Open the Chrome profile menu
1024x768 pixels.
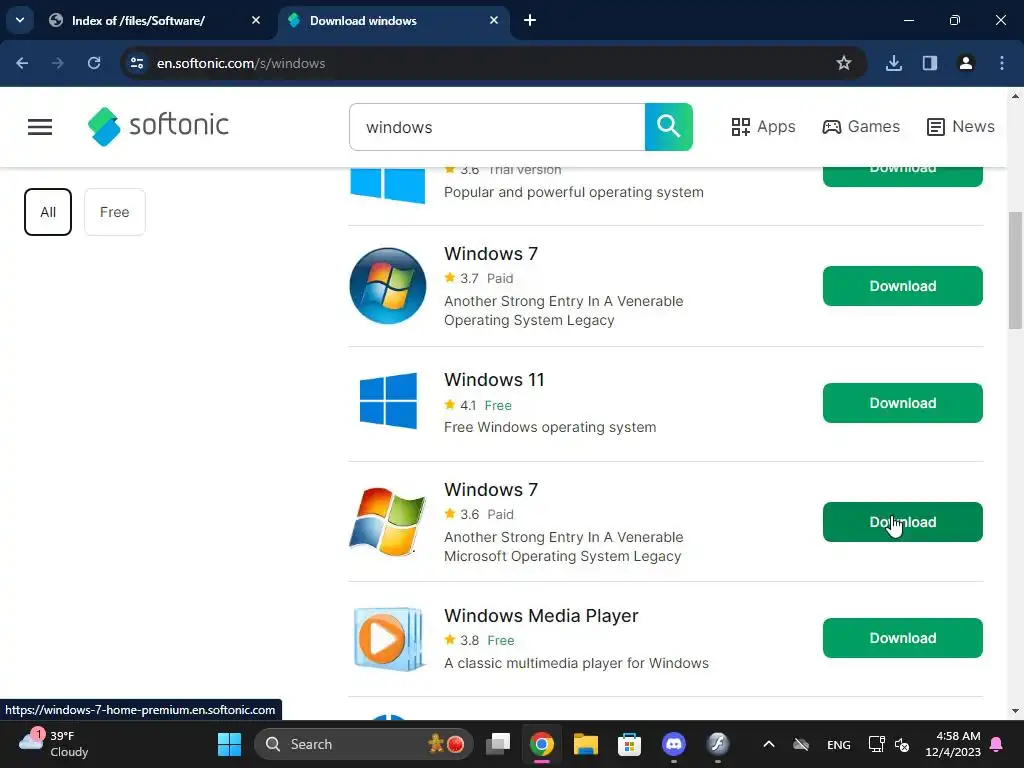click(x=966, y=63)
